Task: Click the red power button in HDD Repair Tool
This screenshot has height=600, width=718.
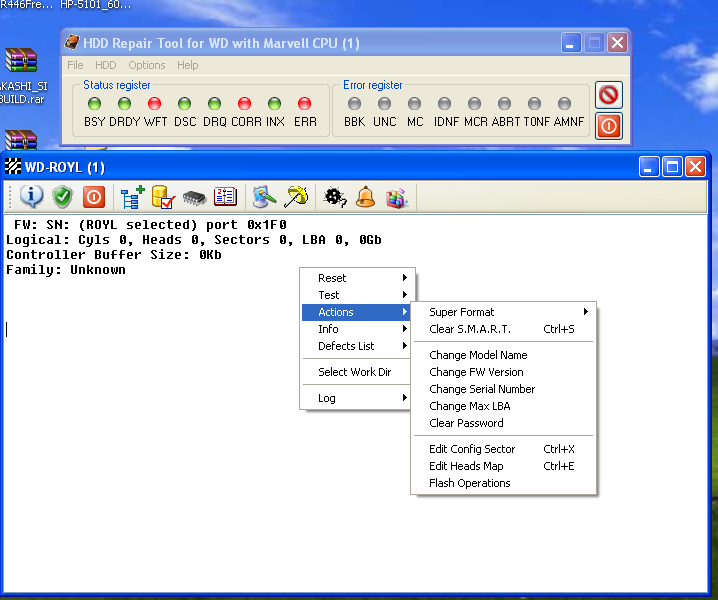Action: pyautogui.click(x=609, y=125)
